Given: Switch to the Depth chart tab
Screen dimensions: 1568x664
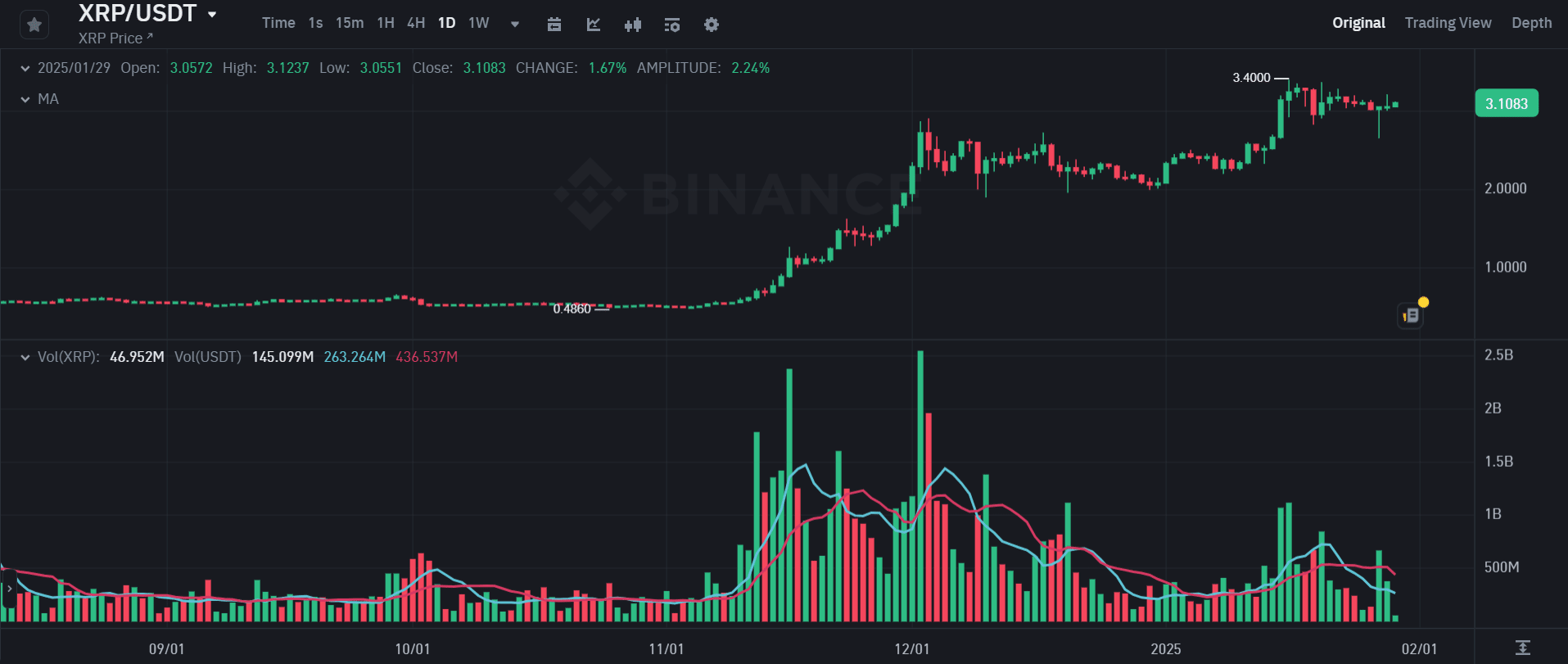Looking at the screenshot, I should (1531, 23).
